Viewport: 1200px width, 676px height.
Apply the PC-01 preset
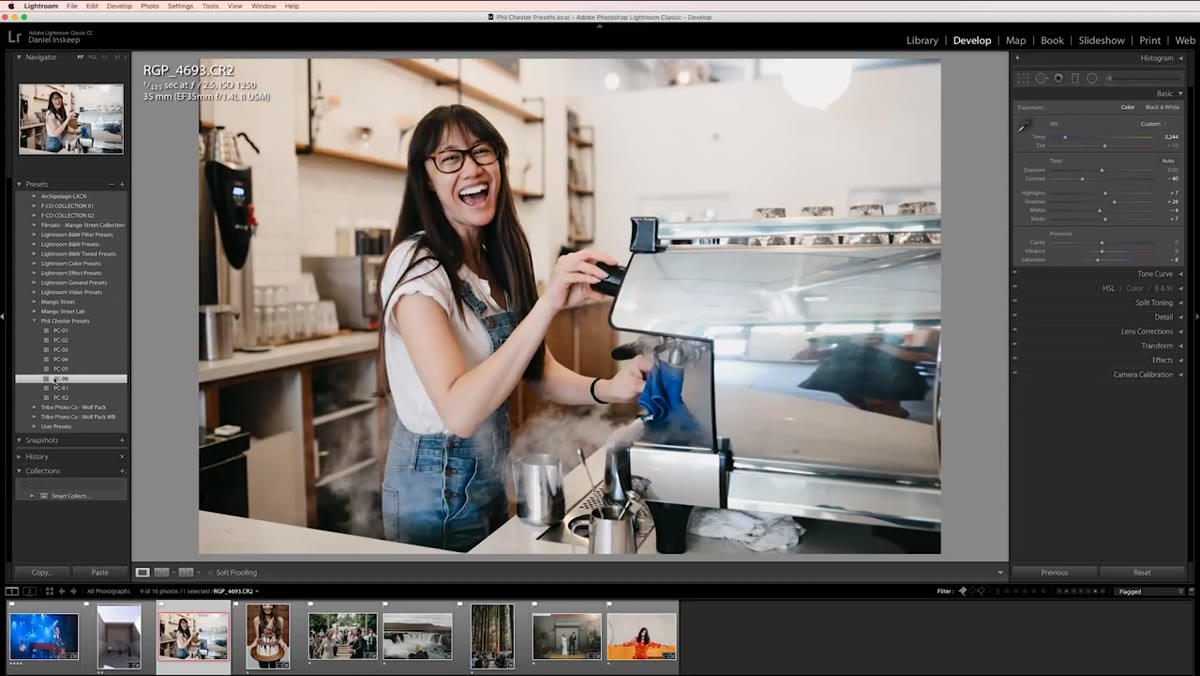click(x=61, y=330)
